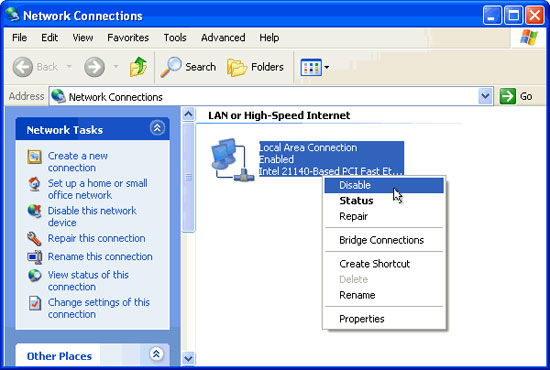Select Create Shortcut in context menu

(x=384, y=264)
